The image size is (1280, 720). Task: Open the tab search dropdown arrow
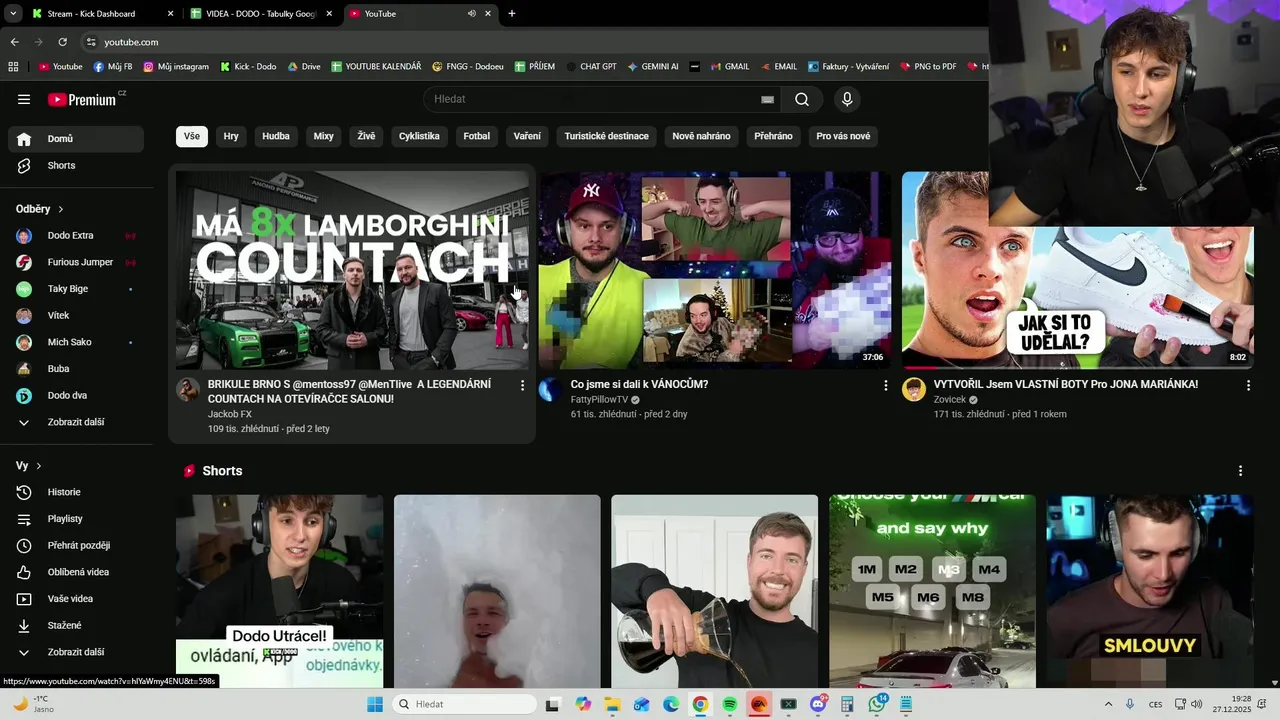13,14
